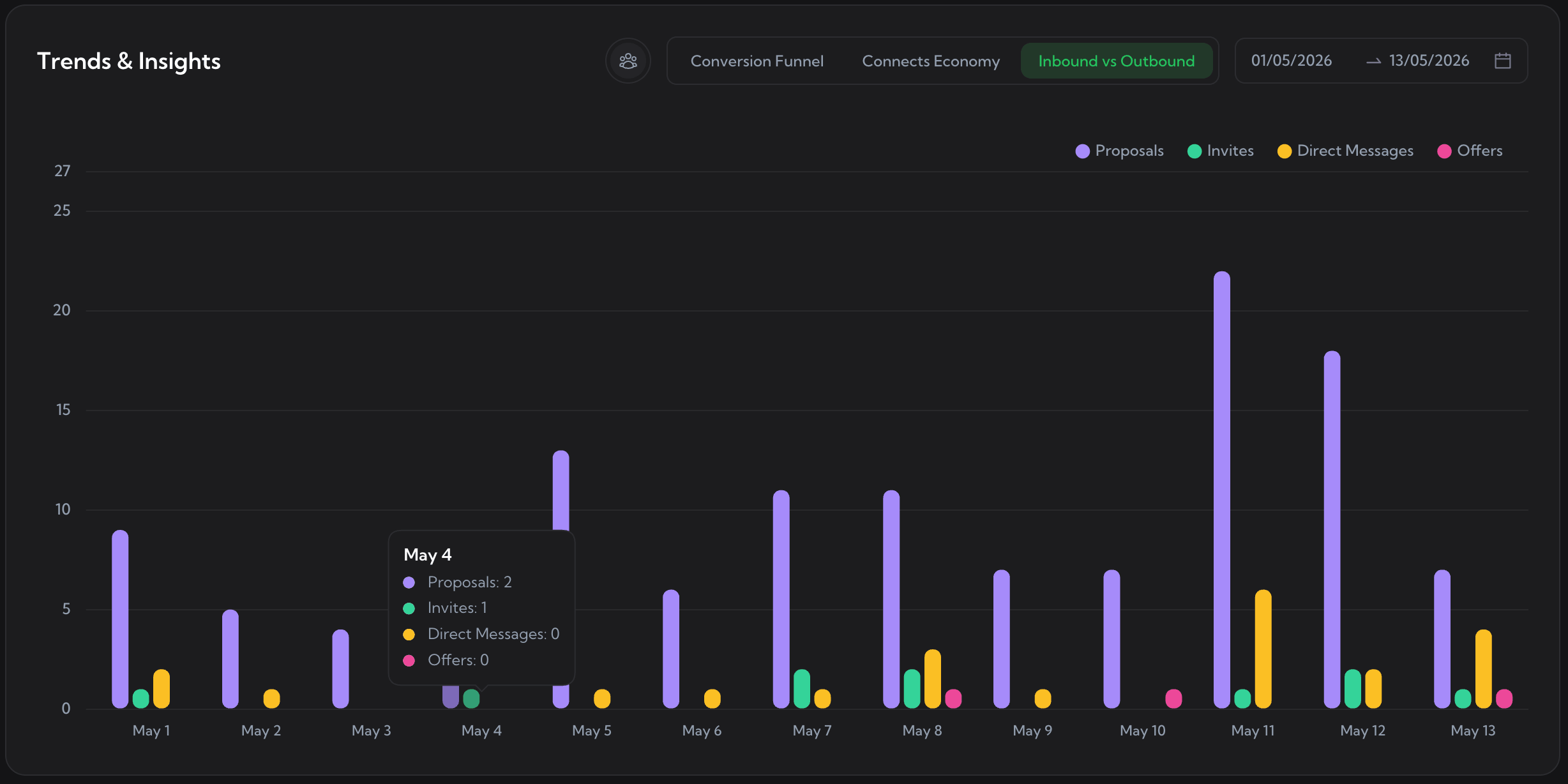Click the May 8 purple Proposals bar
1568x784 pixels.
(891, 599)
